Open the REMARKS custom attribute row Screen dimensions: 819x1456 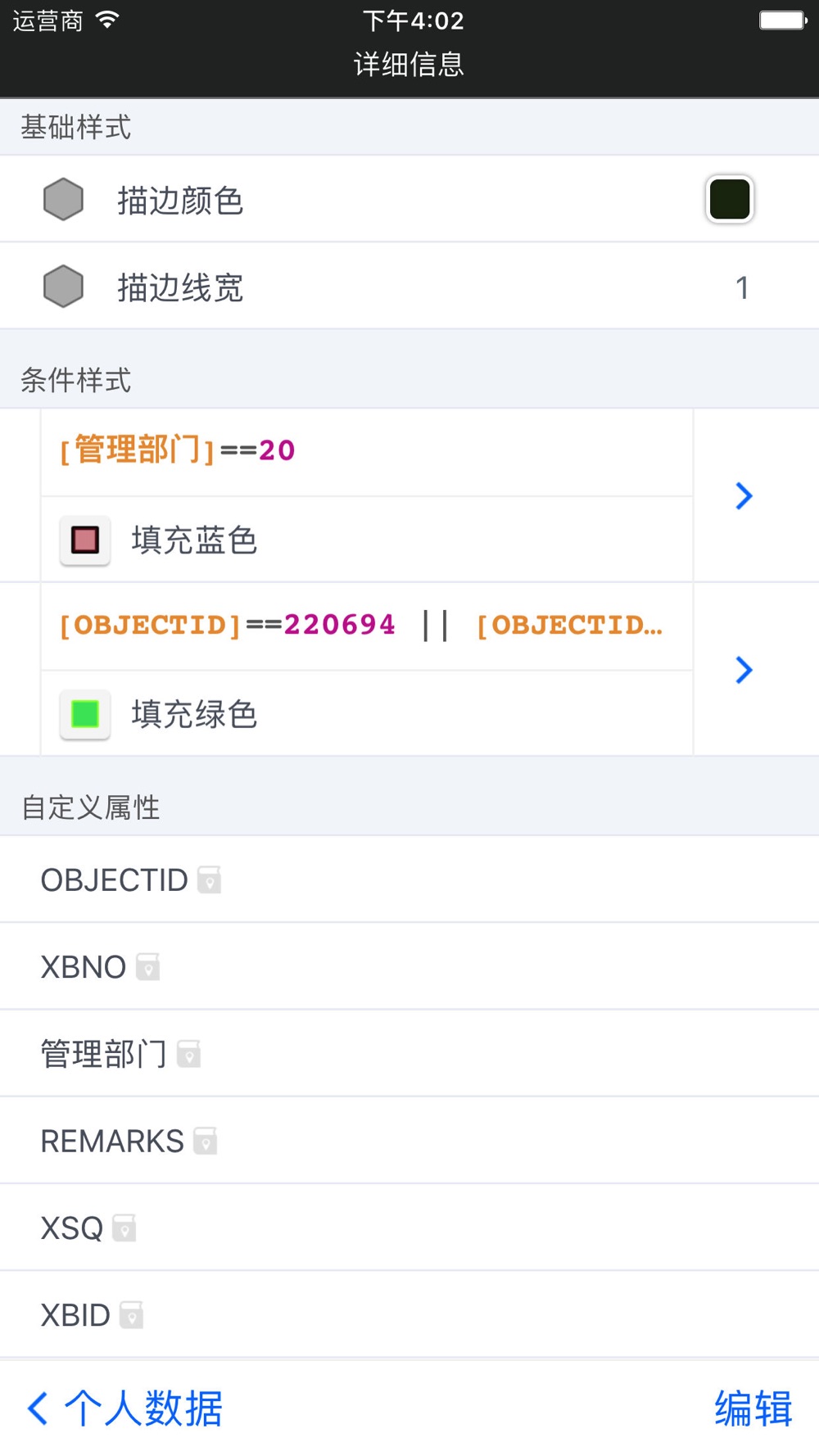tap(409, 1141)
